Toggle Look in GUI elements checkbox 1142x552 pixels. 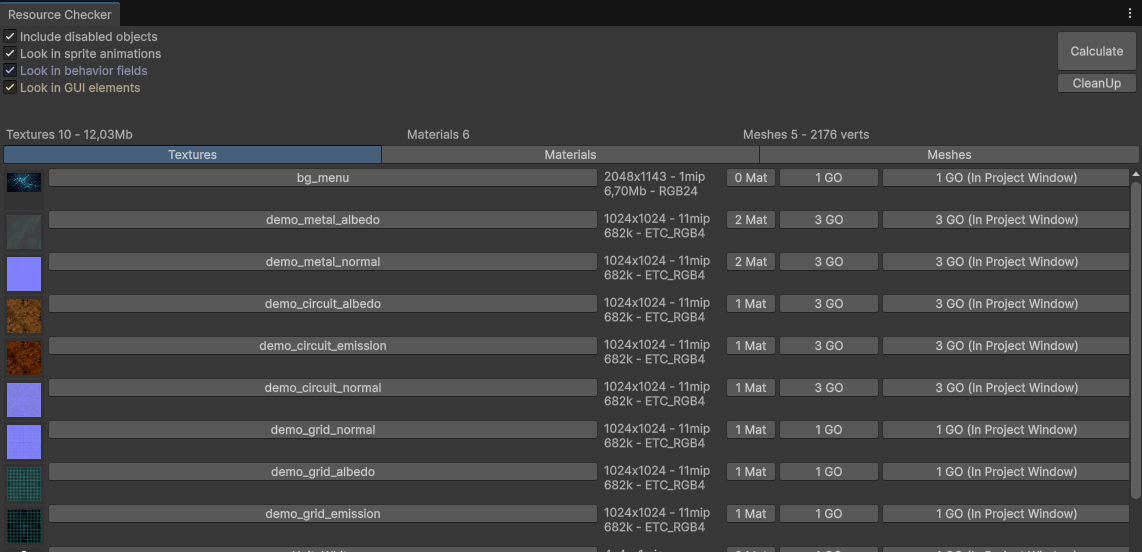(x=10, y=87)
